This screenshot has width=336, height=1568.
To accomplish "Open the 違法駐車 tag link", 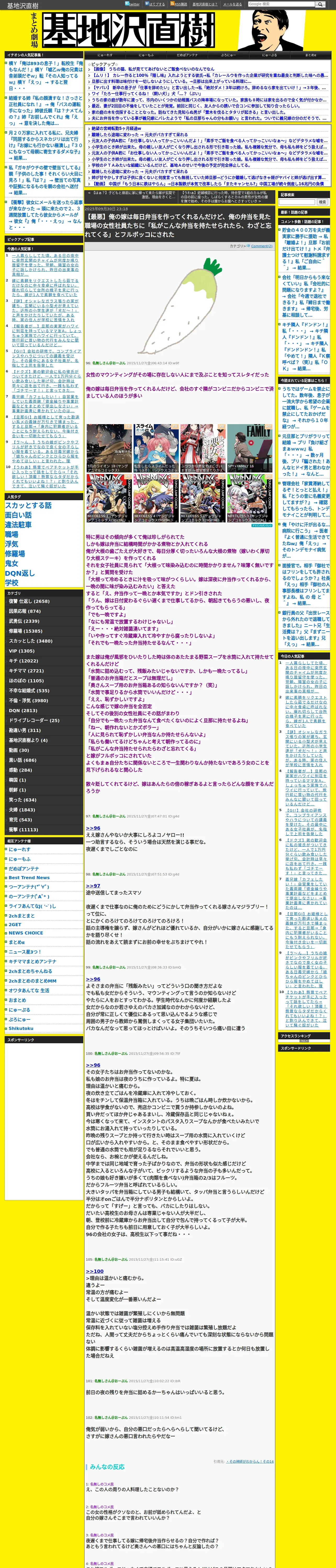I will tap(18, 525).
